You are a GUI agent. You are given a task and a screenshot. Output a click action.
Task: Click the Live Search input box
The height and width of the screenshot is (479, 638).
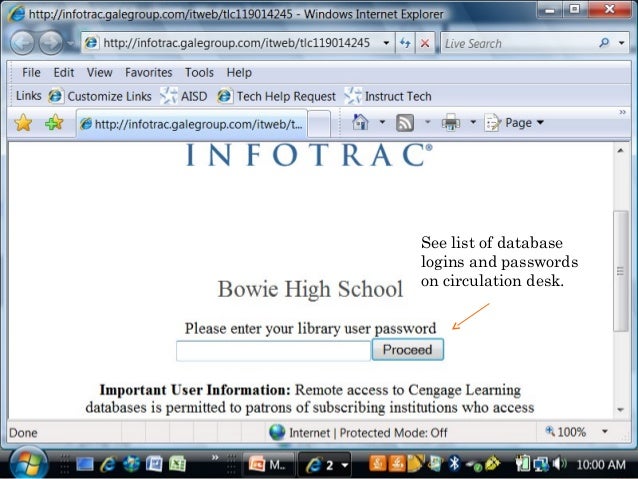point(519,43)
